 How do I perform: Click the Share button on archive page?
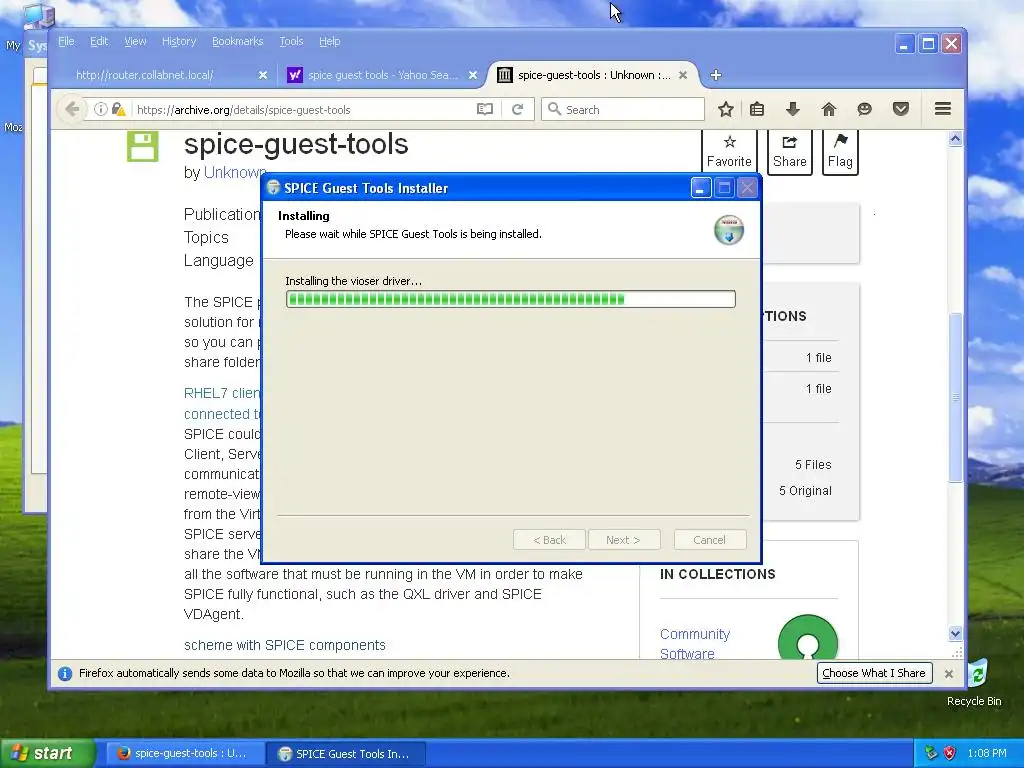790,152
